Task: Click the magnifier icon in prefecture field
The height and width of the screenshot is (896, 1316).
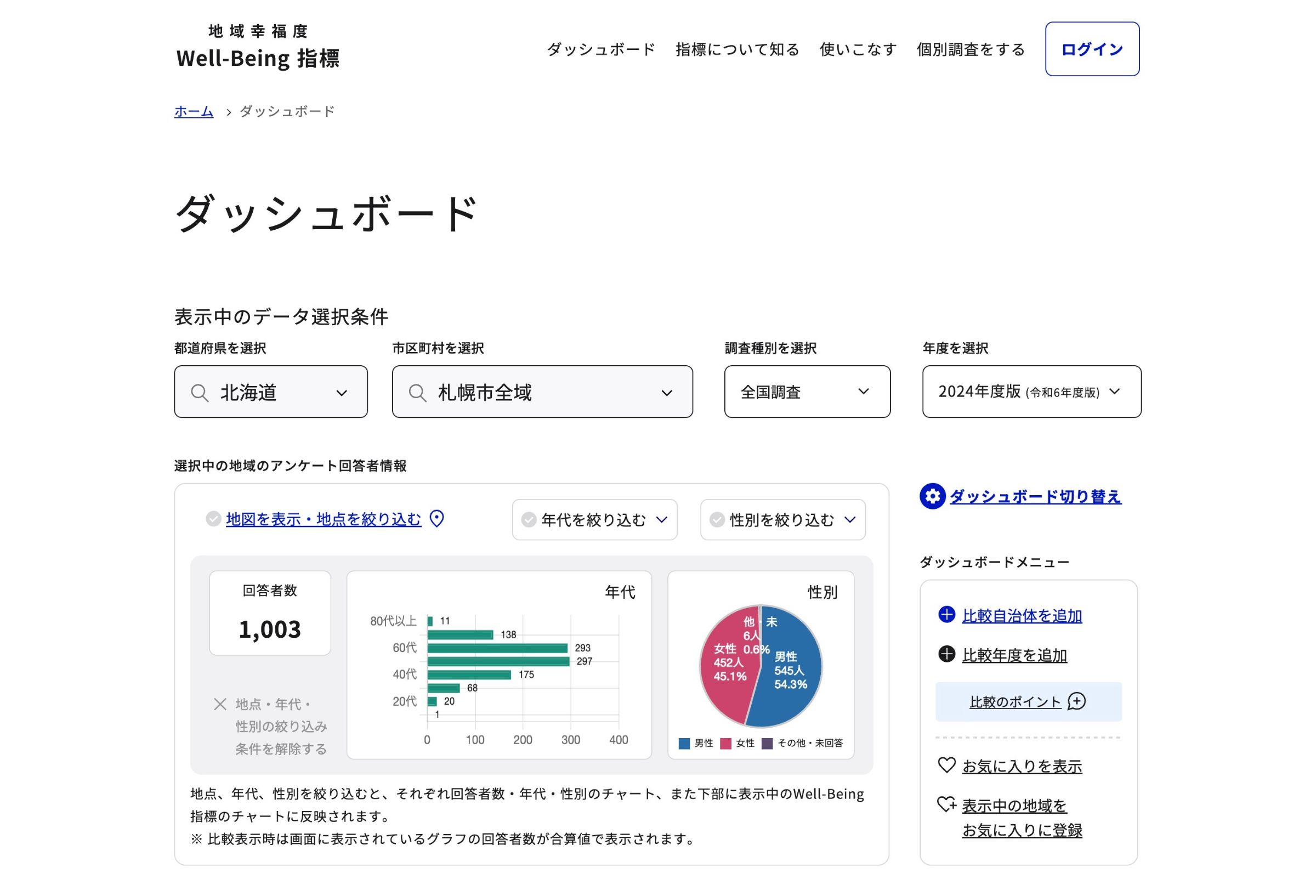Action: 200,393
